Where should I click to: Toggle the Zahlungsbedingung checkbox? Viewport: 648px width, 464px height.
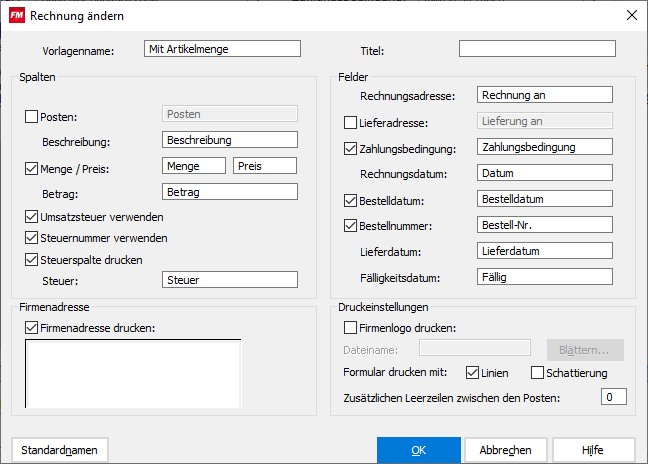[x=350, y=150]
